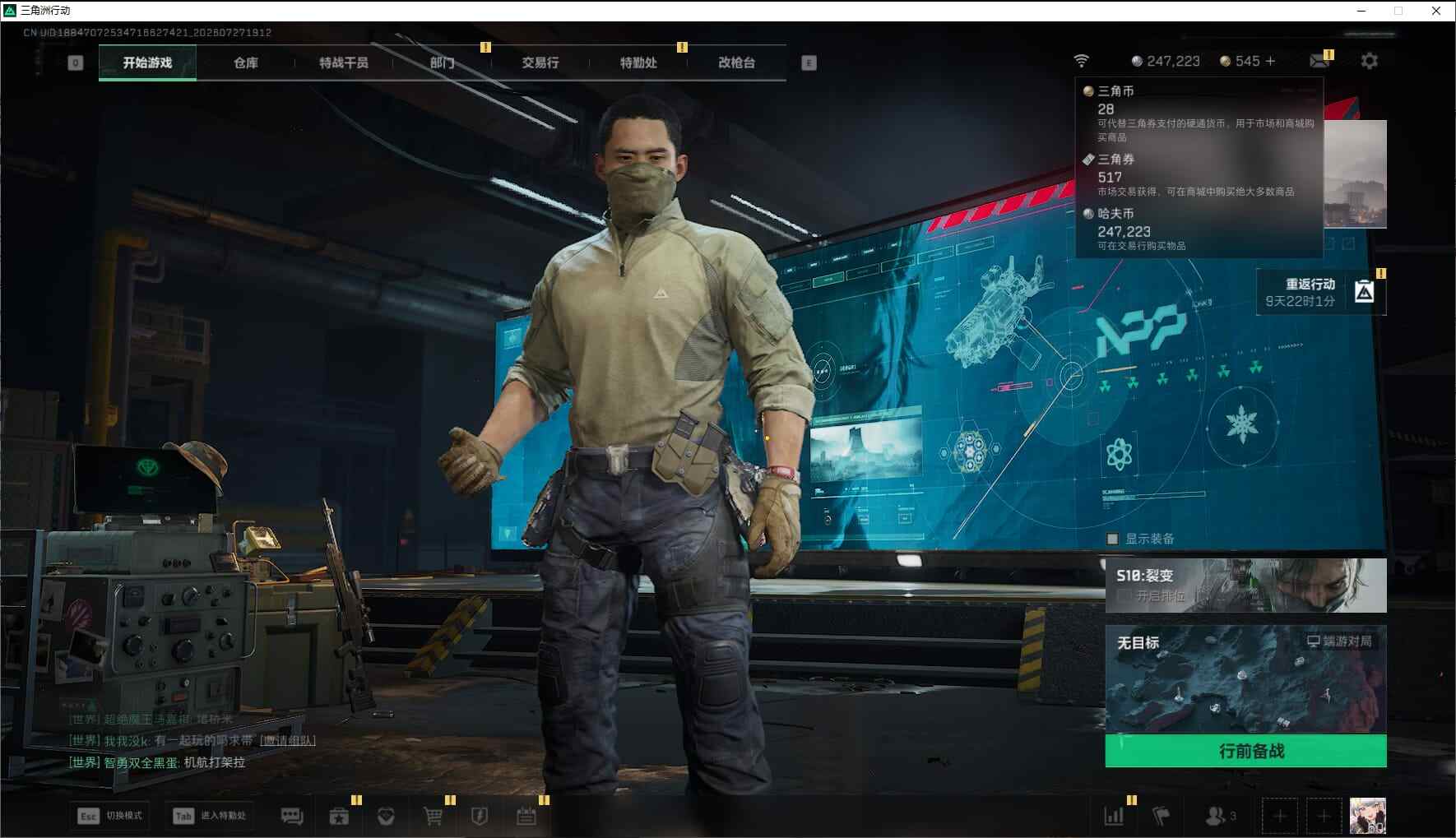Click the chat message 机航打架拉

[x=214, y=762]
